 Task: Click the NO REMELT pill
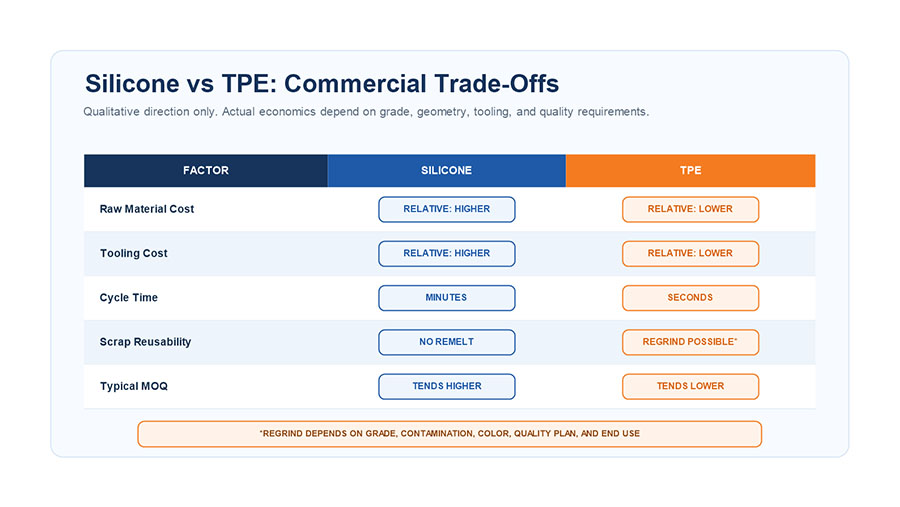tap(447, 342)
